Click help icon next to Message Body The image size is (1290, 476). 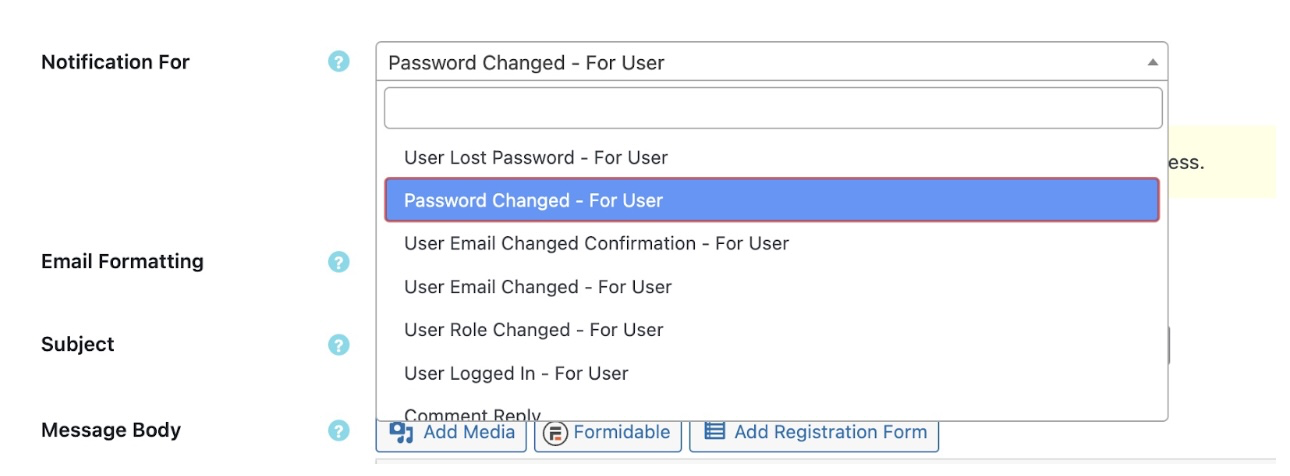click(339, 431)
